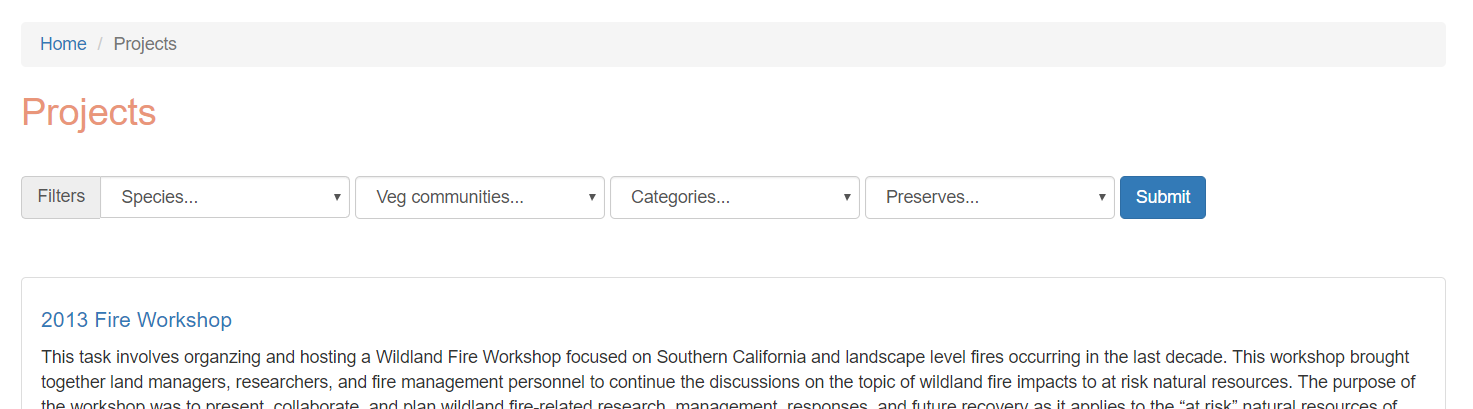Click the arrow icon on Species select
Screen dimensions: 1473x409
337,197
